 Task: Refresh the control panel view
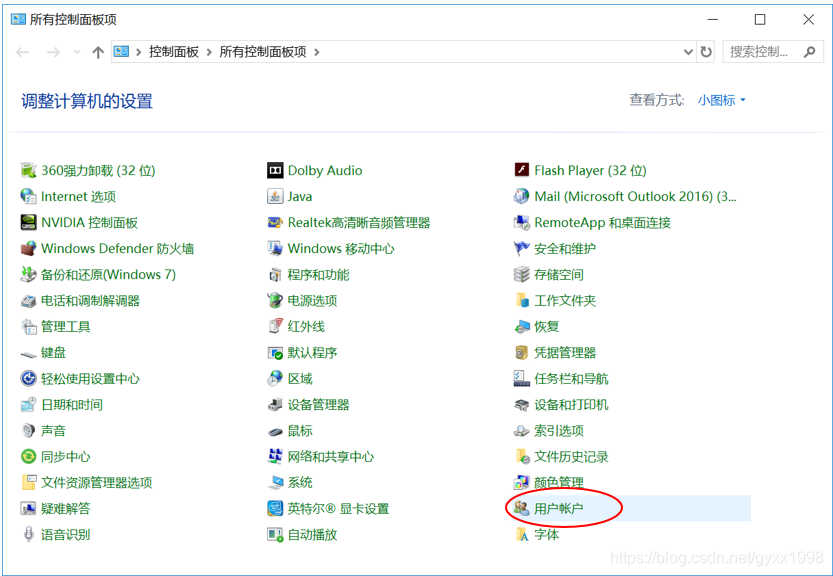pos(706,52)
